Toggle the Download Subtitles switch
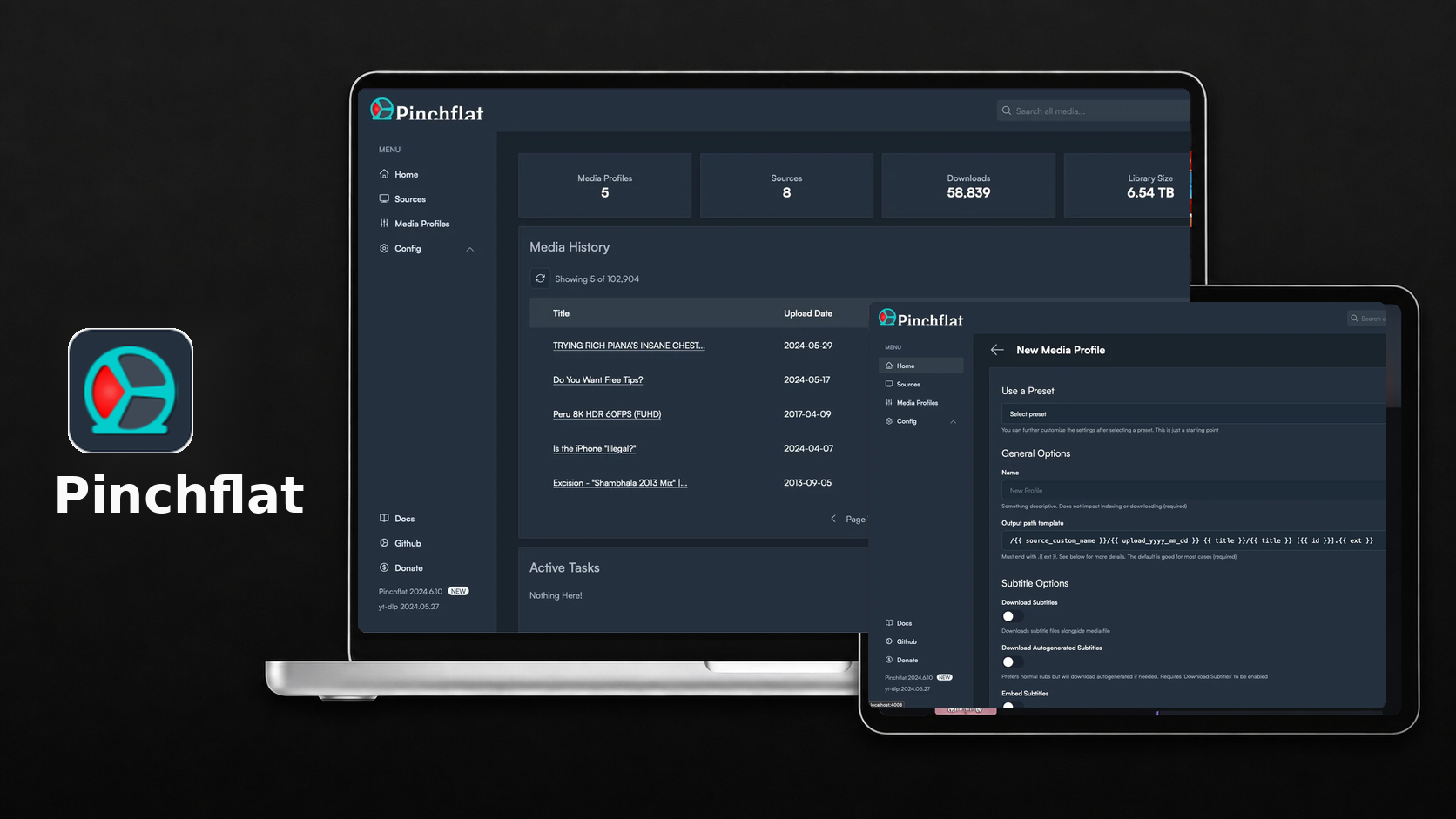Viewport: 1456px width, 819px height. (x=1011, y=616)
